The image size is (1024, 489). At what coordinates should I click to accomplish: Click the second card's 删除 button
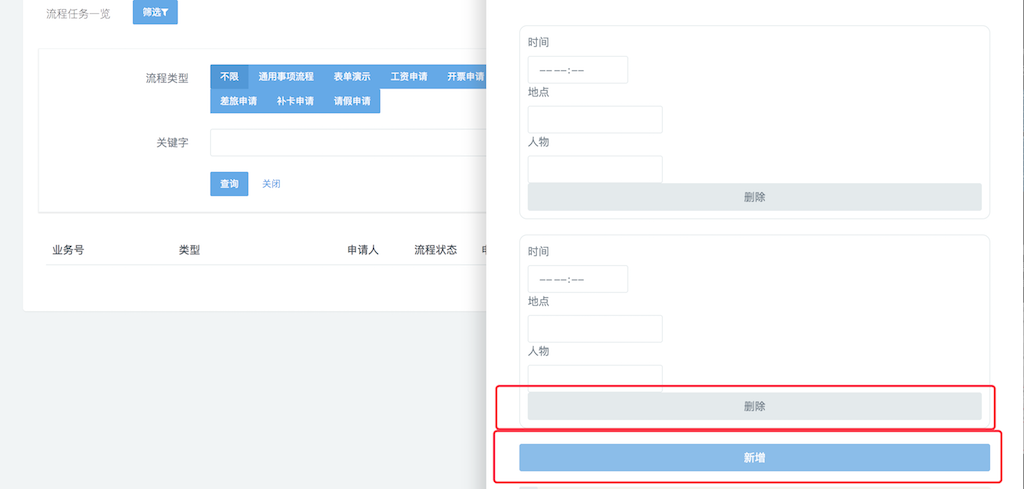tap(754, 406)
